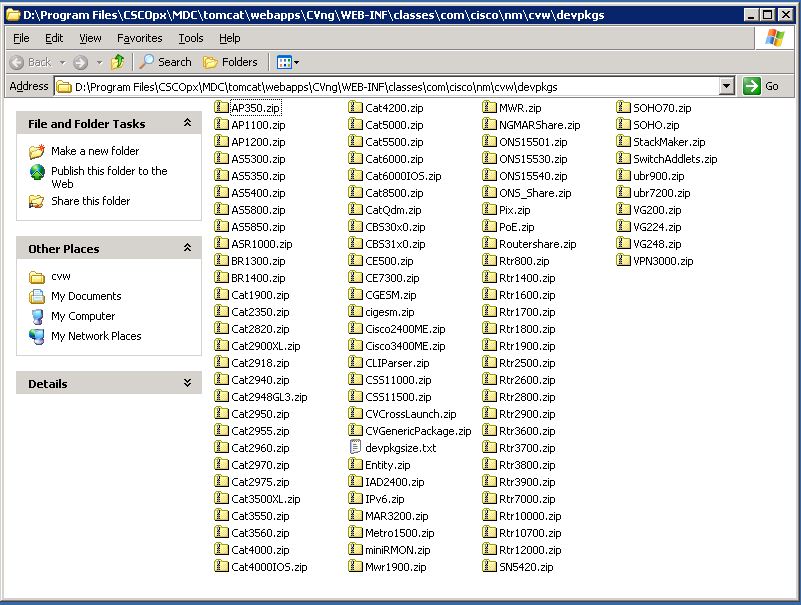
Task: Click the Go button
Action: point(761,86)
